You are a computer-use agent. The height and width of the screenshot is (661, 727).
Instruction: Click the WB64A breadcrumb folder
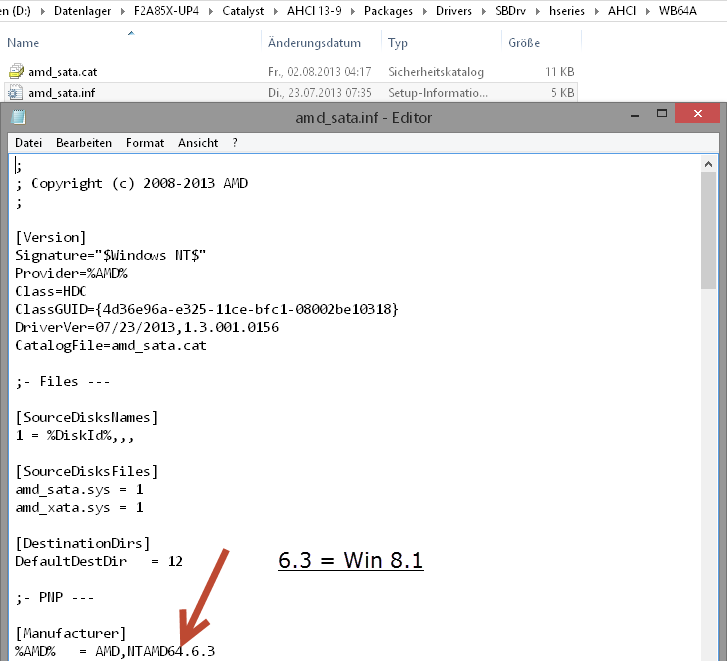677,11
